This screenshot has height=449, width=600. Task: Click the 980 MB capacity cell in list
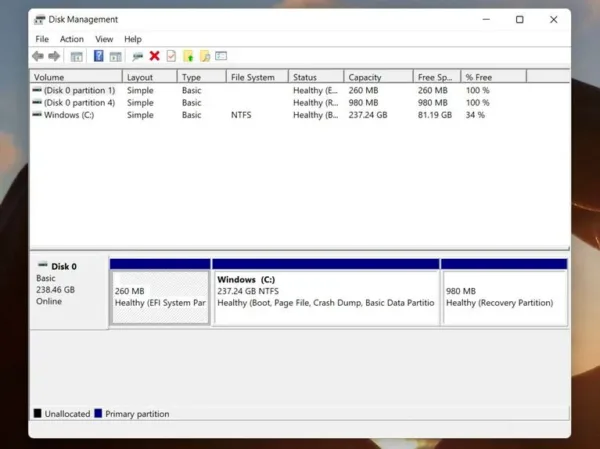pos(363,103)
